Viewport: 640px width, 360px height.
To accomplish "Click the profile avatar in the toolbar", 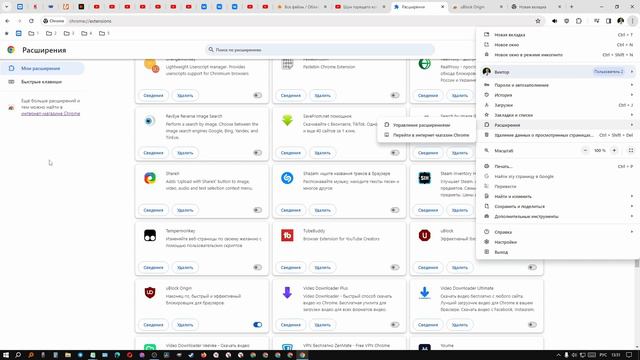I will [620, 21].
